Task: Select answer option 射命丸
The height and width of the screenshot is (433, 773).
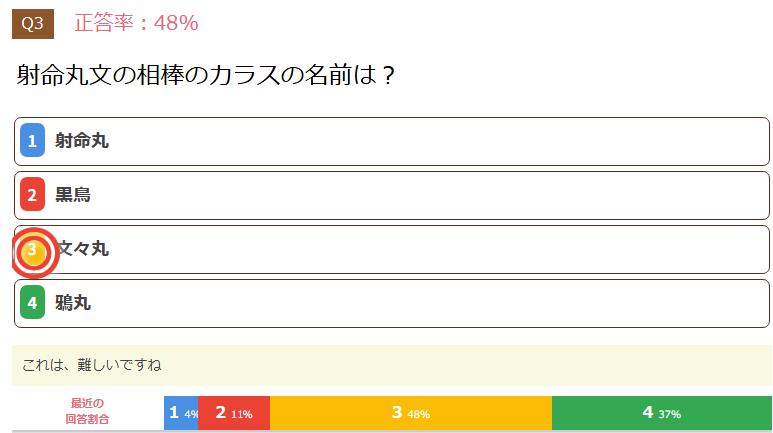Action: tap(82, 142)
